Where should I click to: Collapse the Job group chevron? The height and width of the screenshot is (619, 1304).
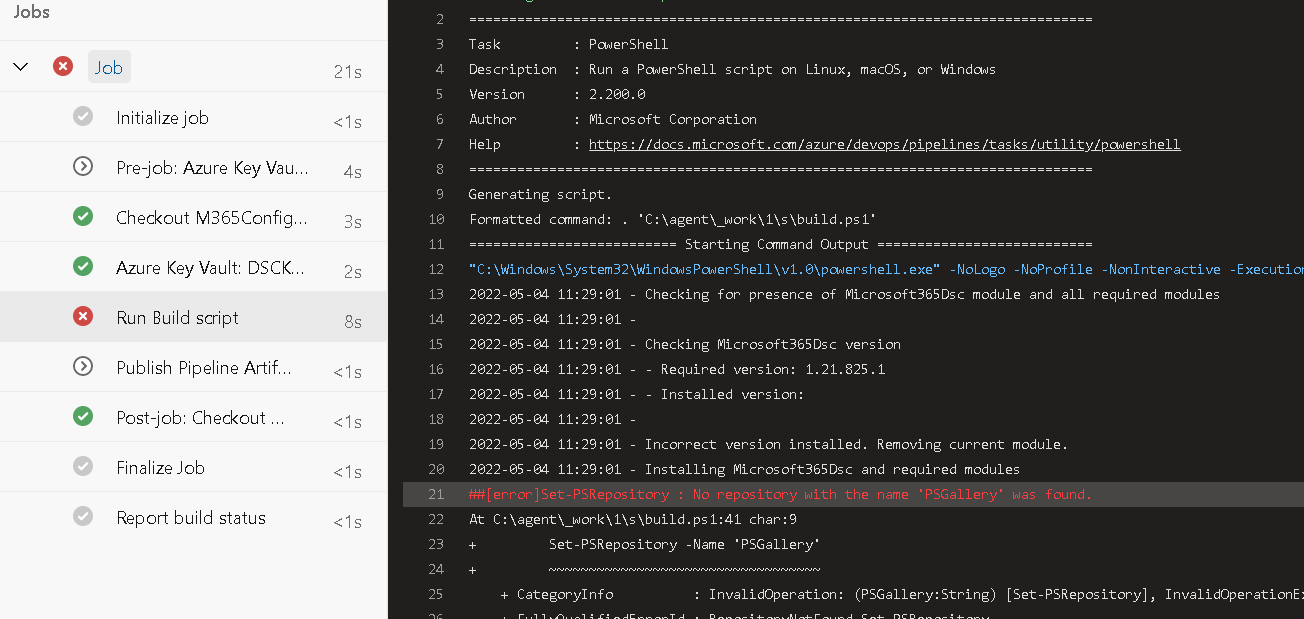20,67
